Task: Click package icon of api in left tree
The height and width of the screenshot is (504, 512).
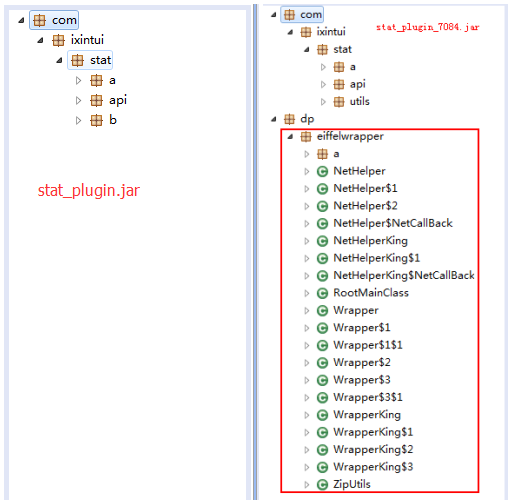Action: coord(96,100)
